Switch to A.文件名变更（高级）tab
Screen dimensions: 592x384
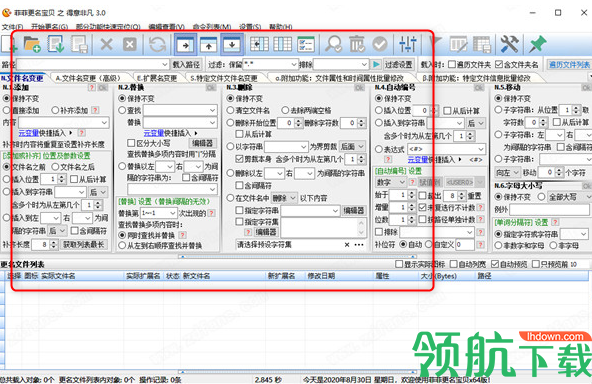tap(88, 78)
